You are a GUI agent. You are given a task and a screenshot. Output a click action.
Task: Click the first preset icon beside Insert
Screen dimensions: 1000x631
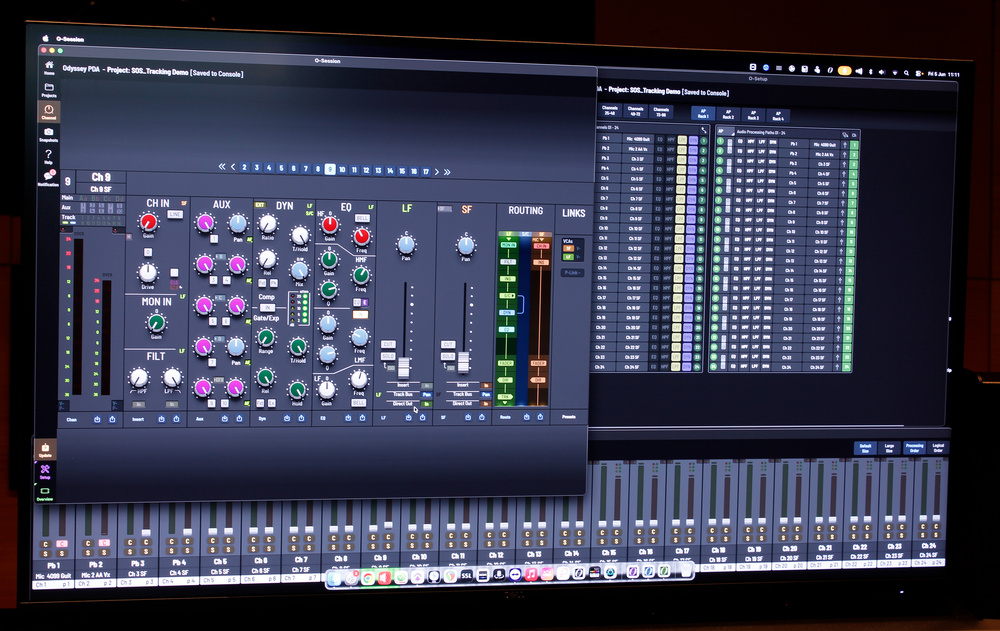[161, 419]
